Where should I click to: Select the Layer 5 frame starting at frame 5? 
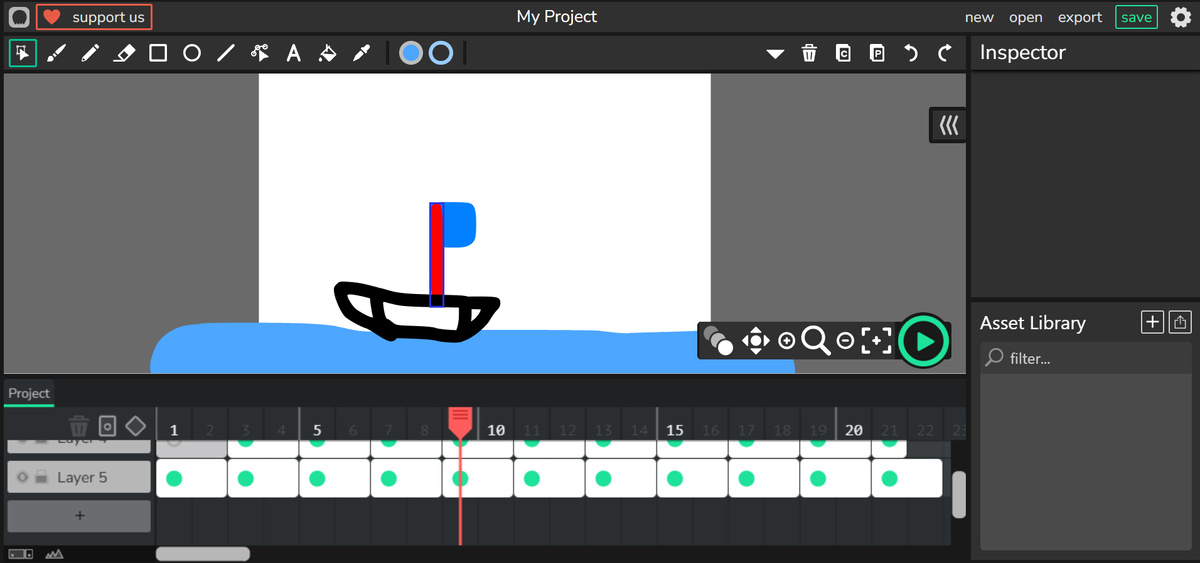[335, 478]
